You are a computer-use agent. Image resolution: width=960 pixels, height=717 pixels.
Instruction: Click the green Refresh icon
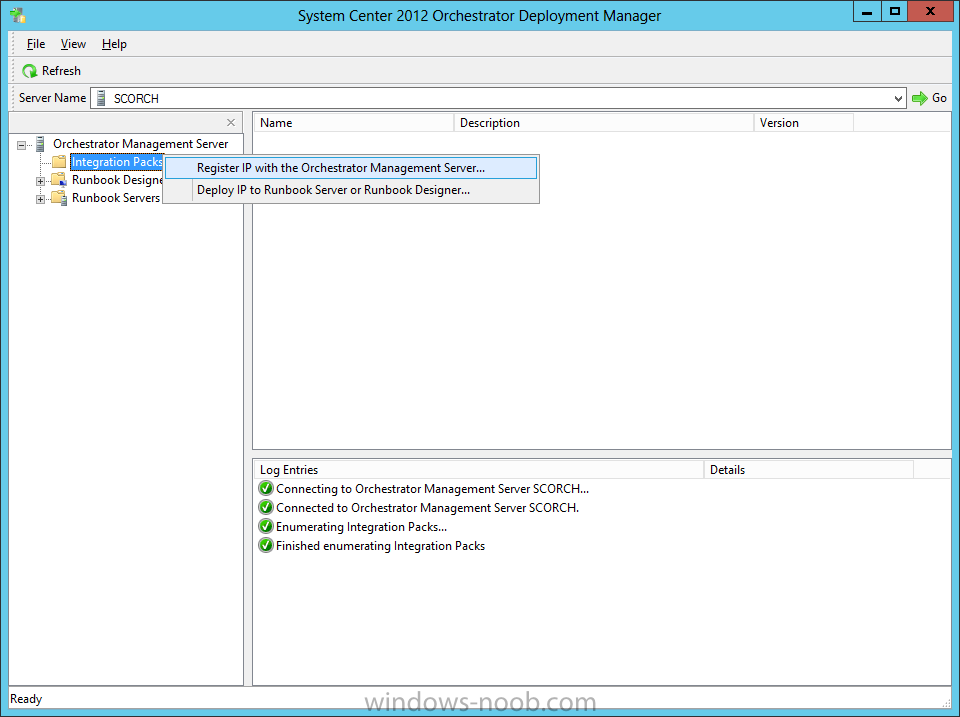[29, 71]
